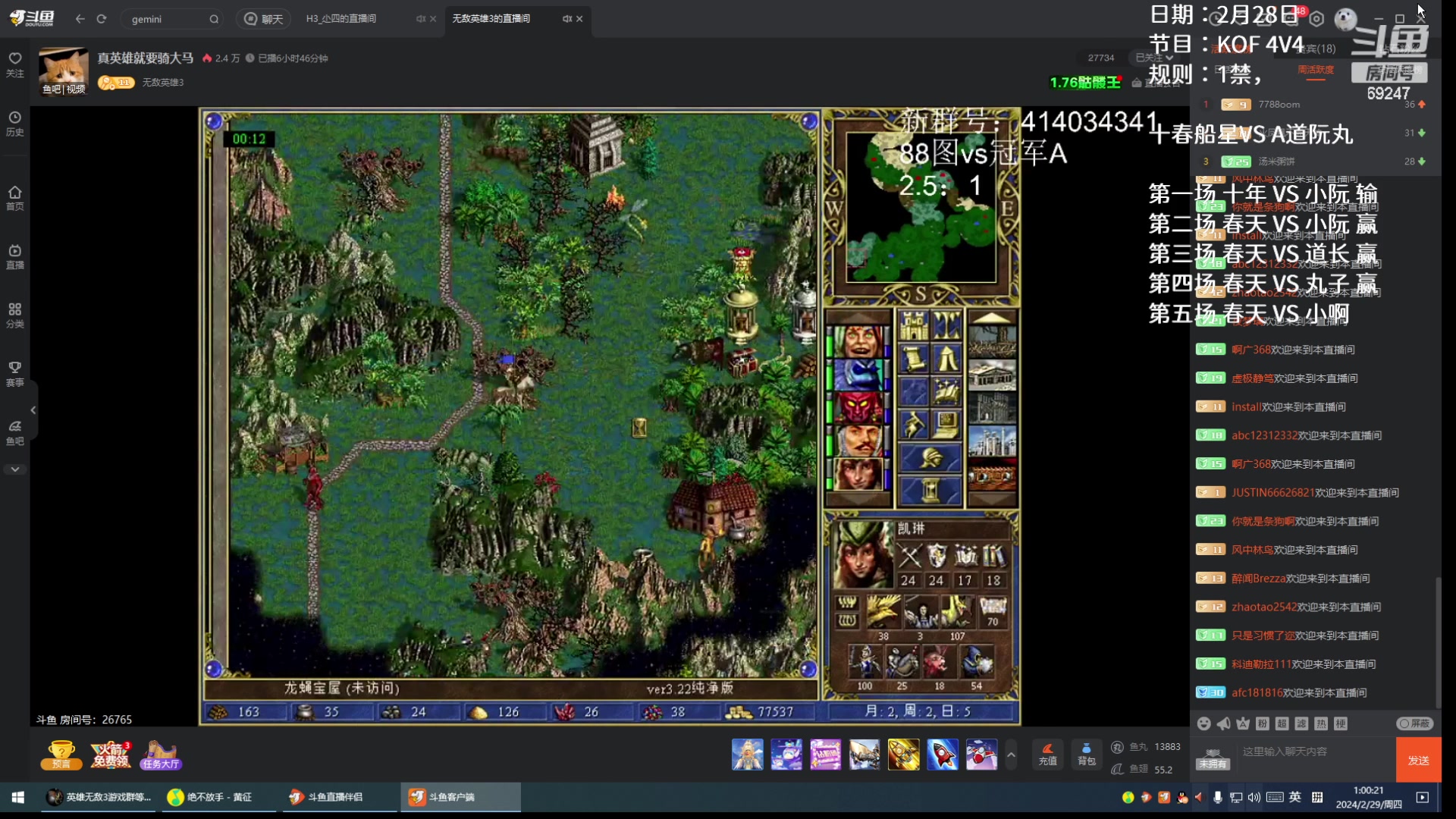Select the red airplane gift
This screenshot has height=819, width=1456.
coord(981,755)
